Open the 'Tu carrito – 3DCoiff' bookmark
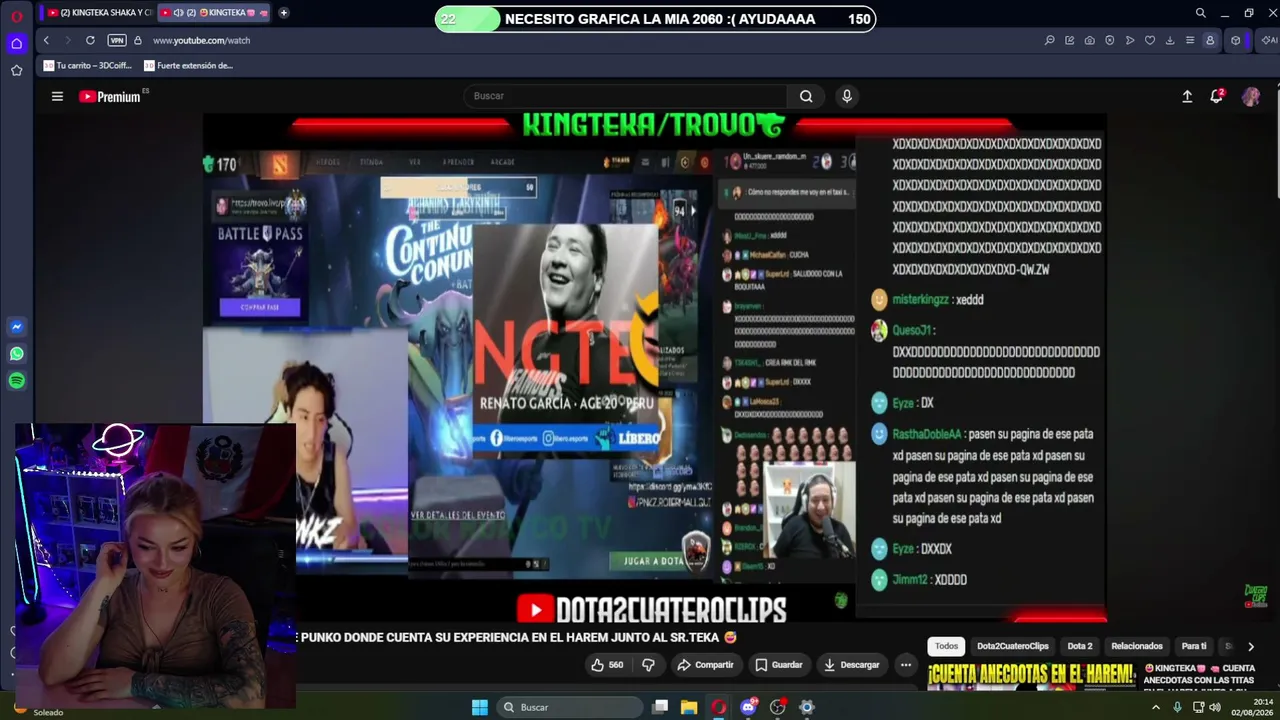 [88, 66]
